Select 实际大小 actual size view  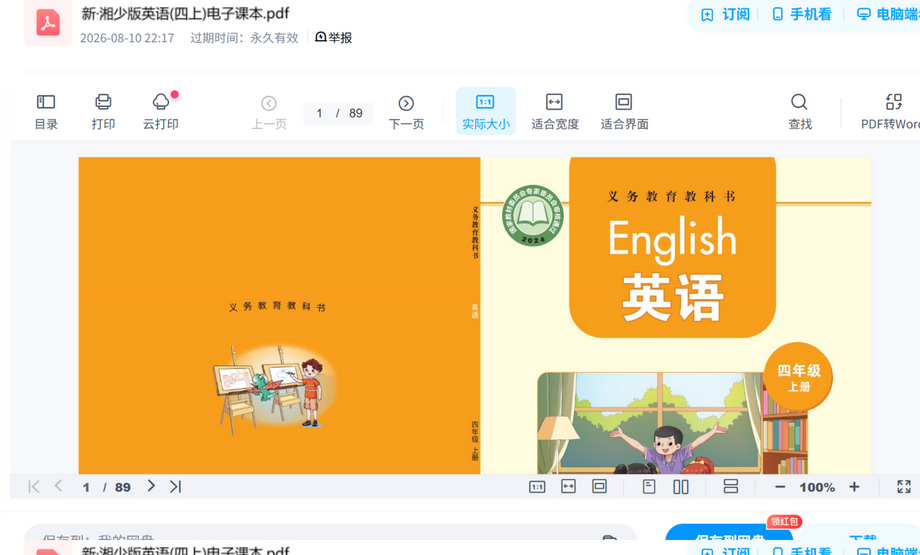[x=486, y=111]
